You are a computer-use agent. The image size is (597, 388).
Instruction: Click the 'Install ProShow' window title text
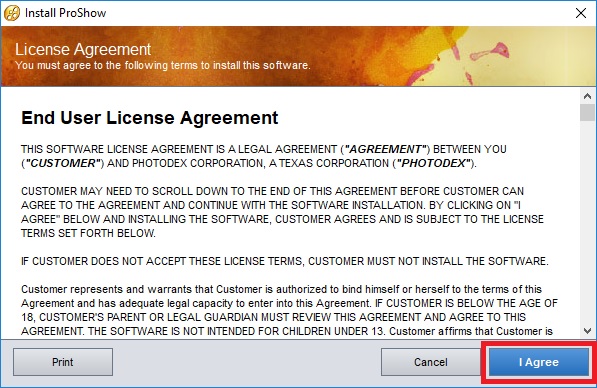[65, 13]
